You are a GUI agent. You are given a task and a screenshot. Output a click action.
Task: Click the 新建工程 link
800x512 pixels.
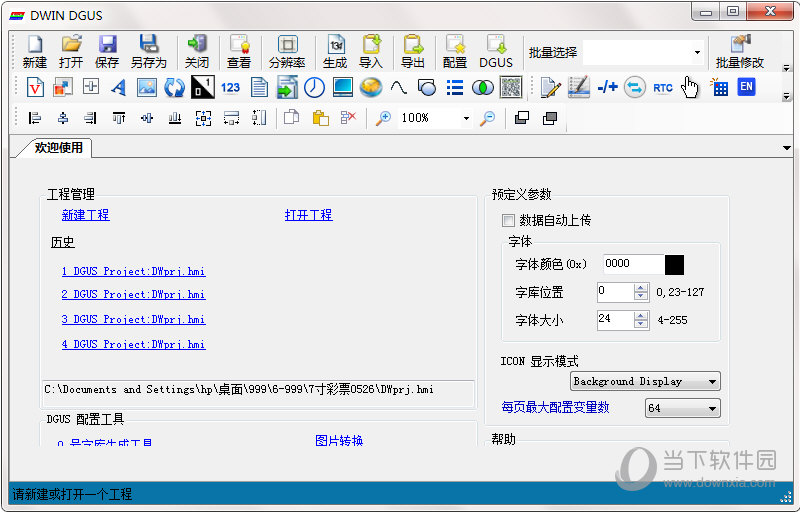click(86, 215)
